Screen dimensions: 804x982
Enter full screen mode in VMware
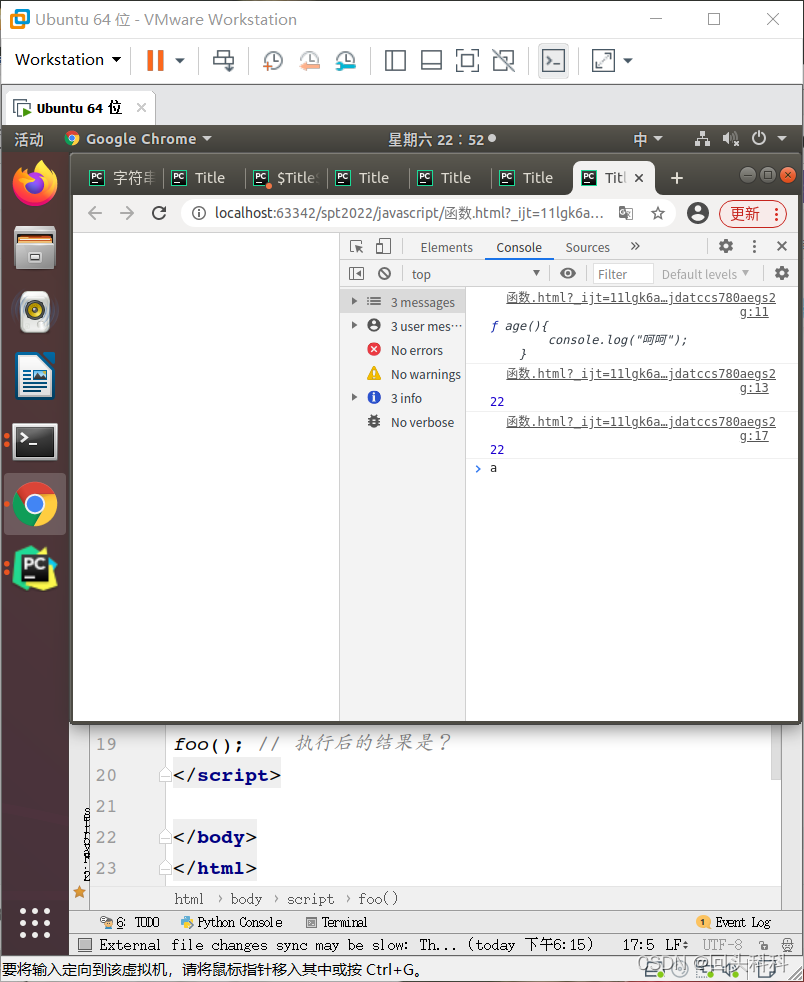point(467,61)
